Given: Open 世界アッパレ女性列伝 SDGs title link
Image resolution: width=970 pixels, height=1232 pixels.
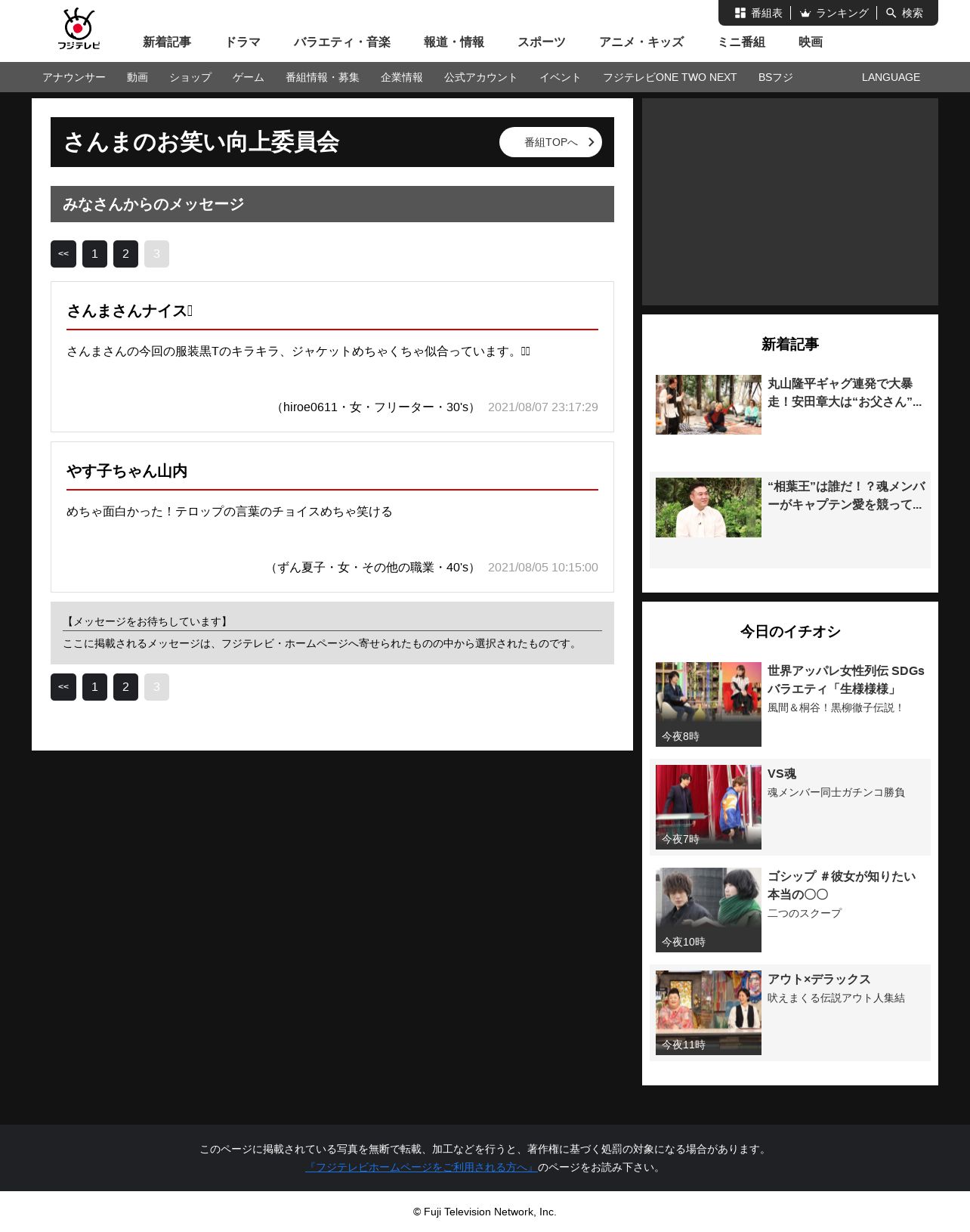Looking at the screenshot, I should point(846,680).
